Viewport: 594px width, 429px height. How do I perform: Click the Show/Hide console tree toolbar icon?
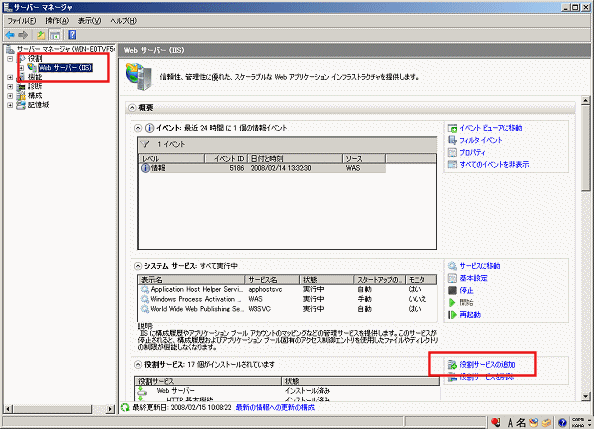pos(55,35)
